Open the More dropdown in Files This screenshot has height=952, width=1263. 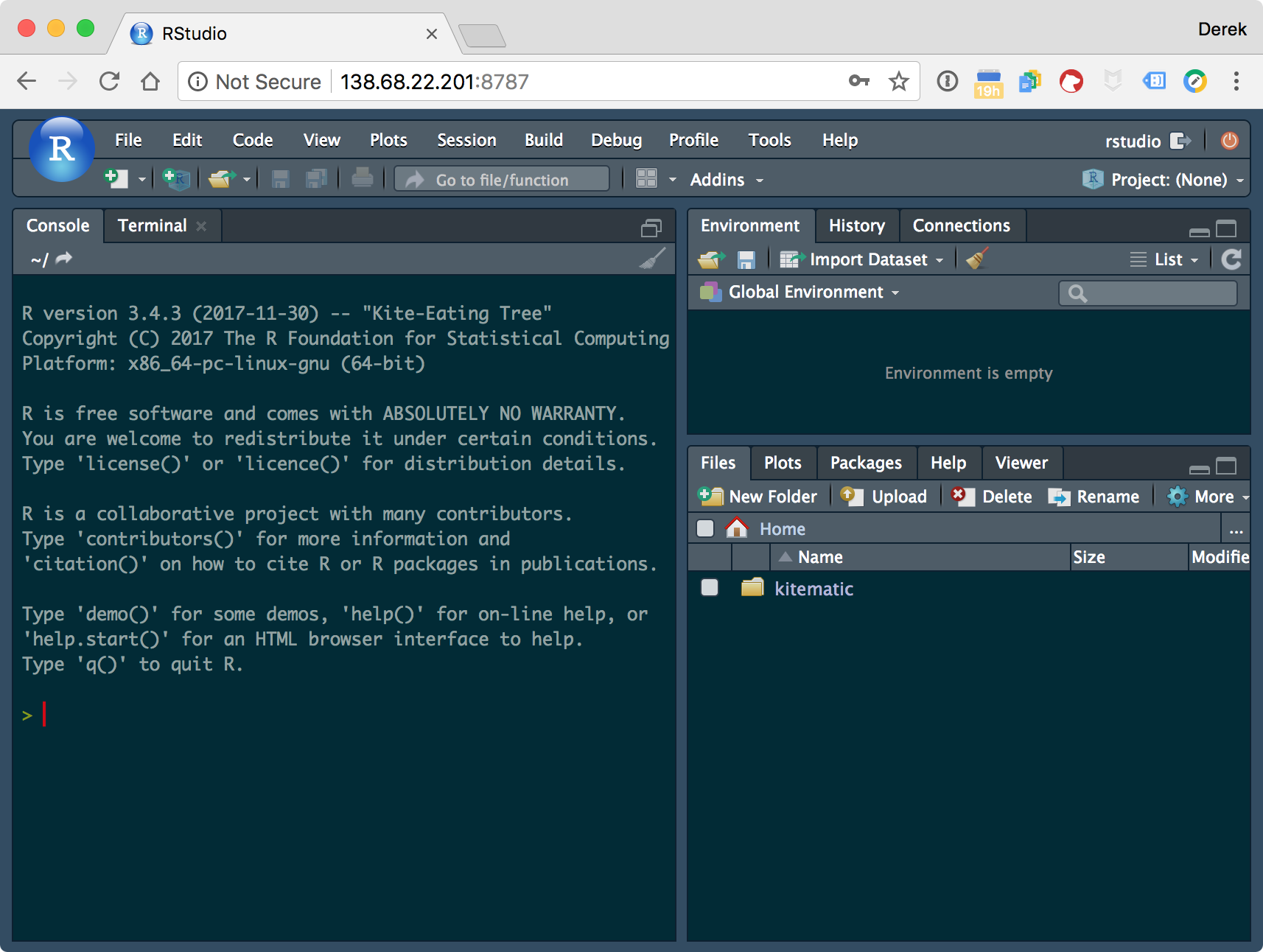pyautogui.click(x=1208, y=496)
